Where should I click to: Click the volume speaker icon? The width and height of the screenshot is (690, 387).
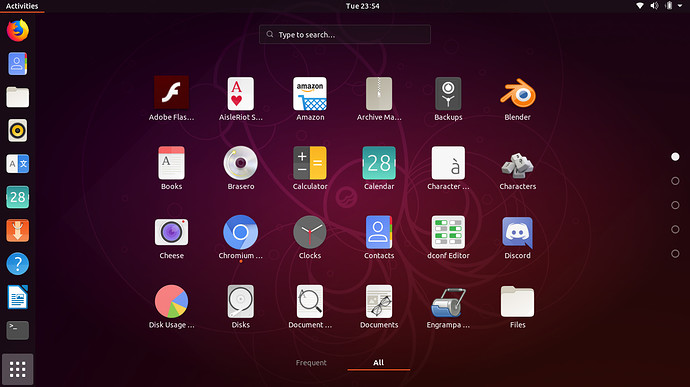pos(654,6)
